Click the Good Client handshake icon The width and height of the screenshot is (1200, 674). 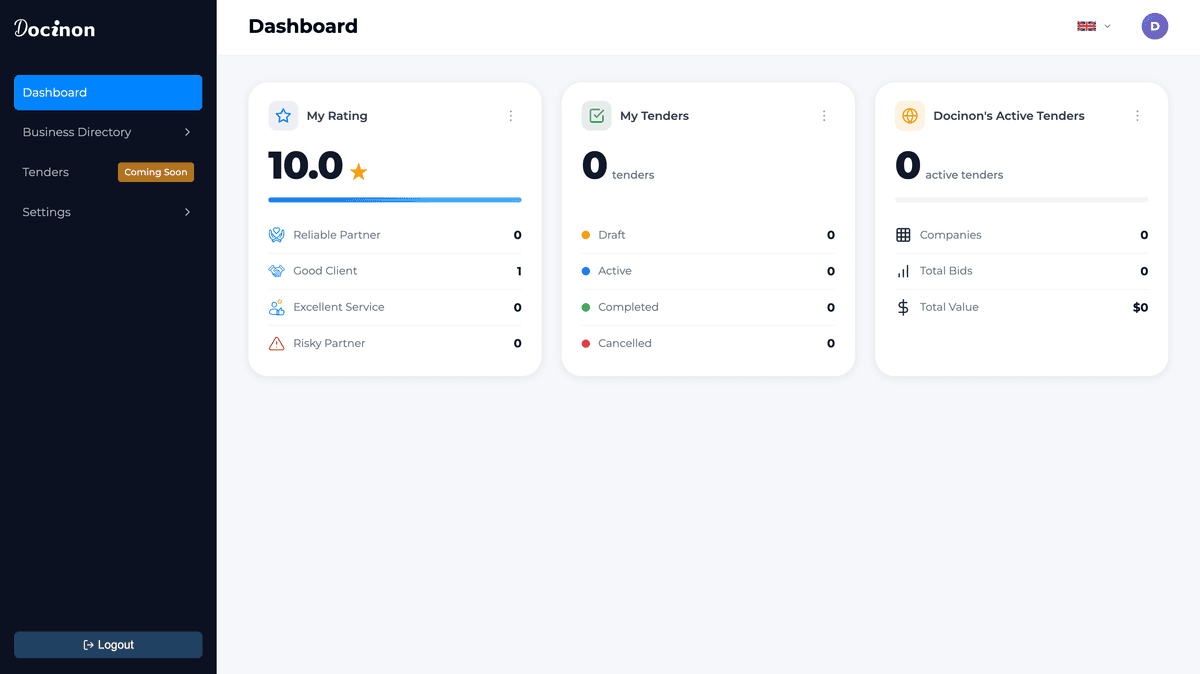click(x=277, y=271)
